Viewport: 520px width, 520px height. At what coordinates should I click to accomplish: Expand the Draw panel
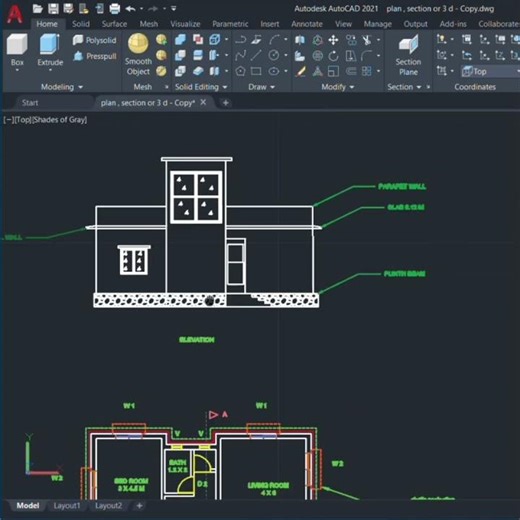pyautogui.click(x=261, y=87)
